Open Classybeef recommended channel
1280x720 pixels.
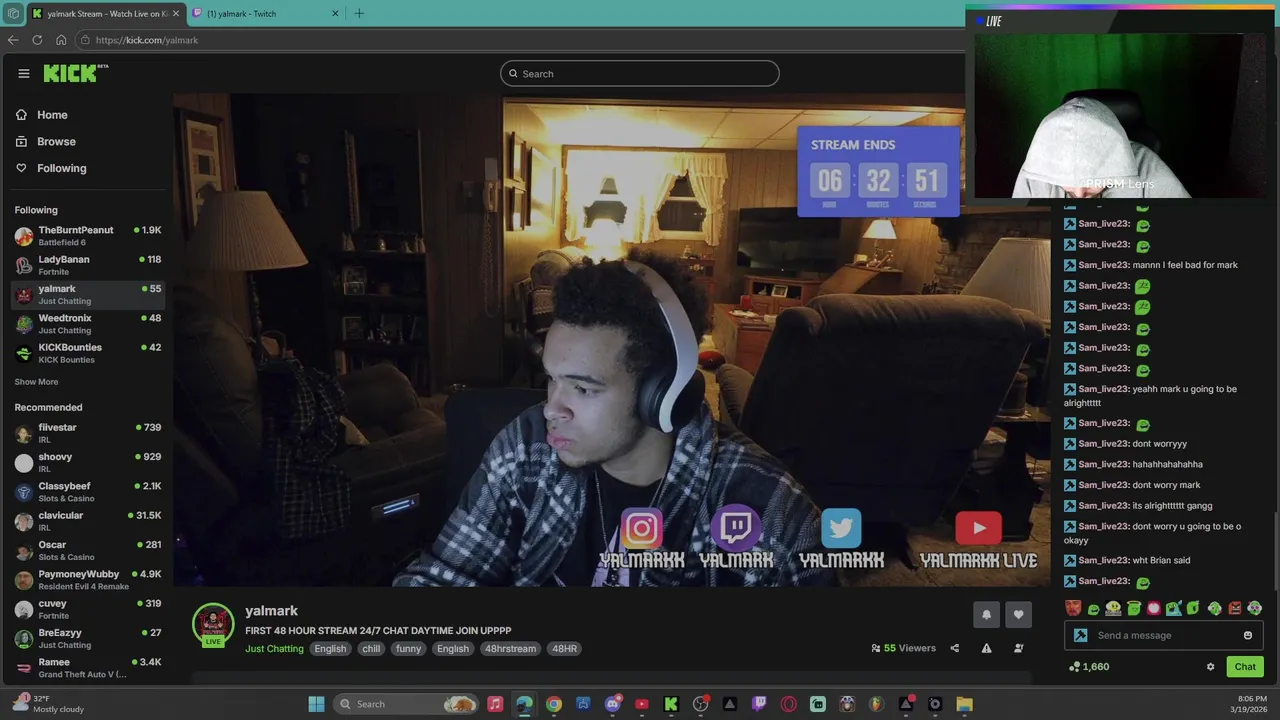coord(88,491)
